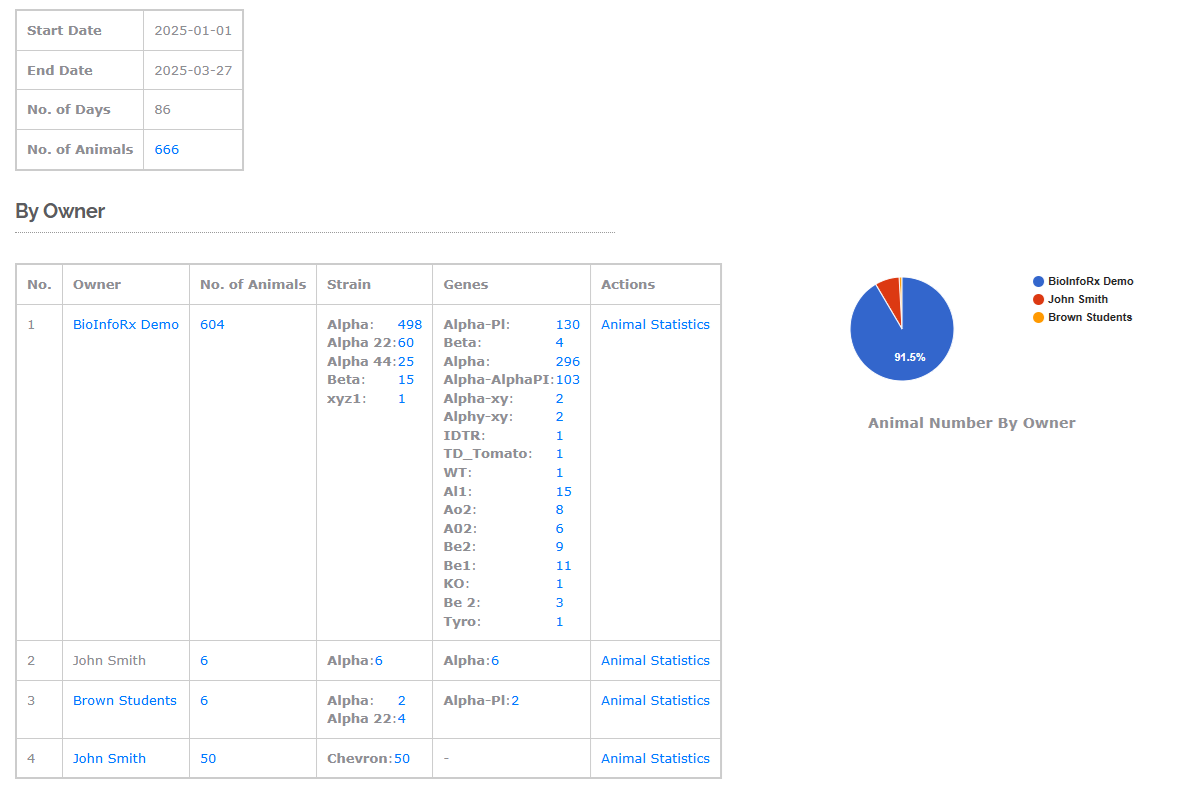
Task: Click the By Owner section heading
Action: tap(60, 211)
